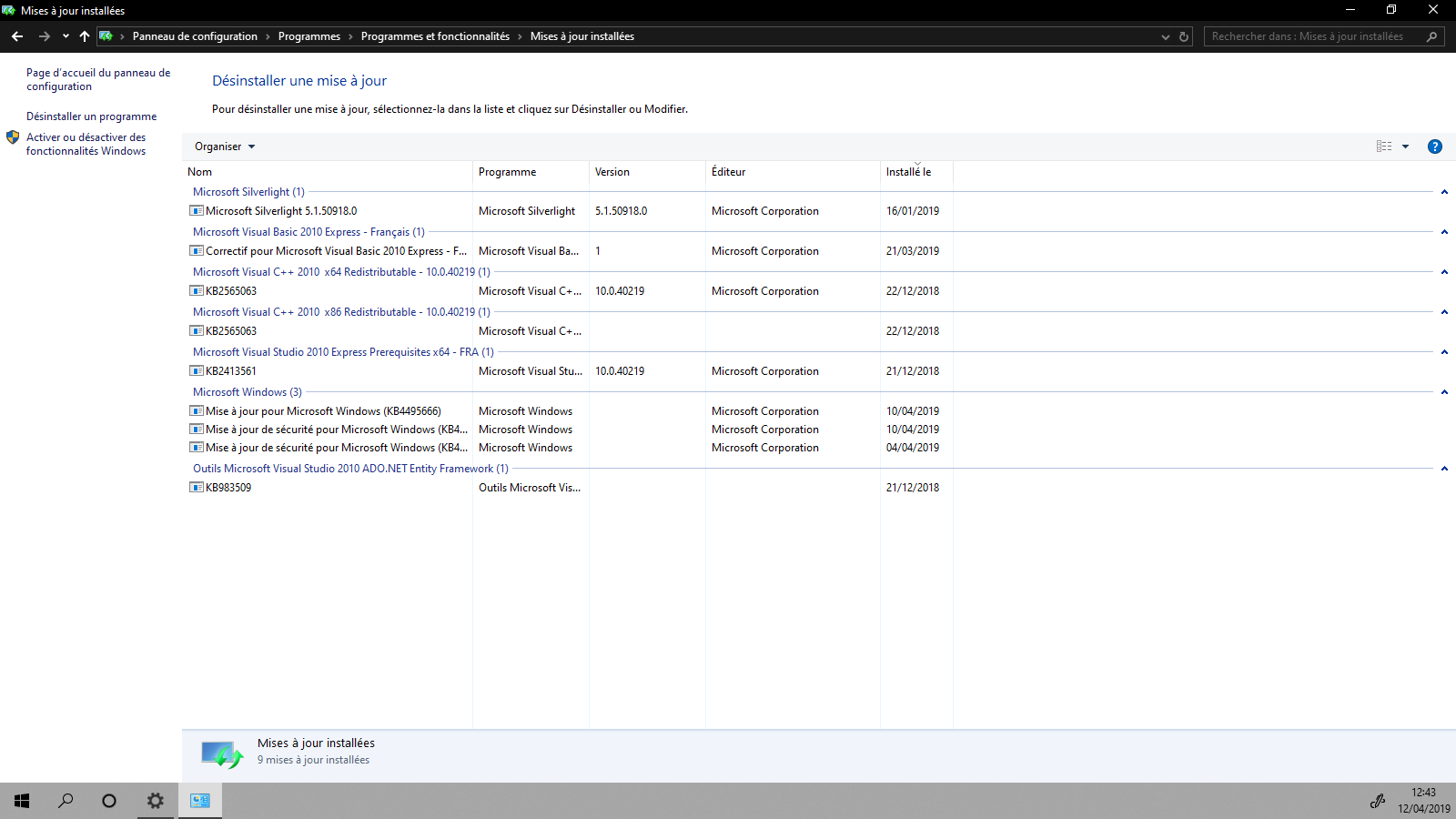Open taskbar search magnifier

click(x=66, y=801)
